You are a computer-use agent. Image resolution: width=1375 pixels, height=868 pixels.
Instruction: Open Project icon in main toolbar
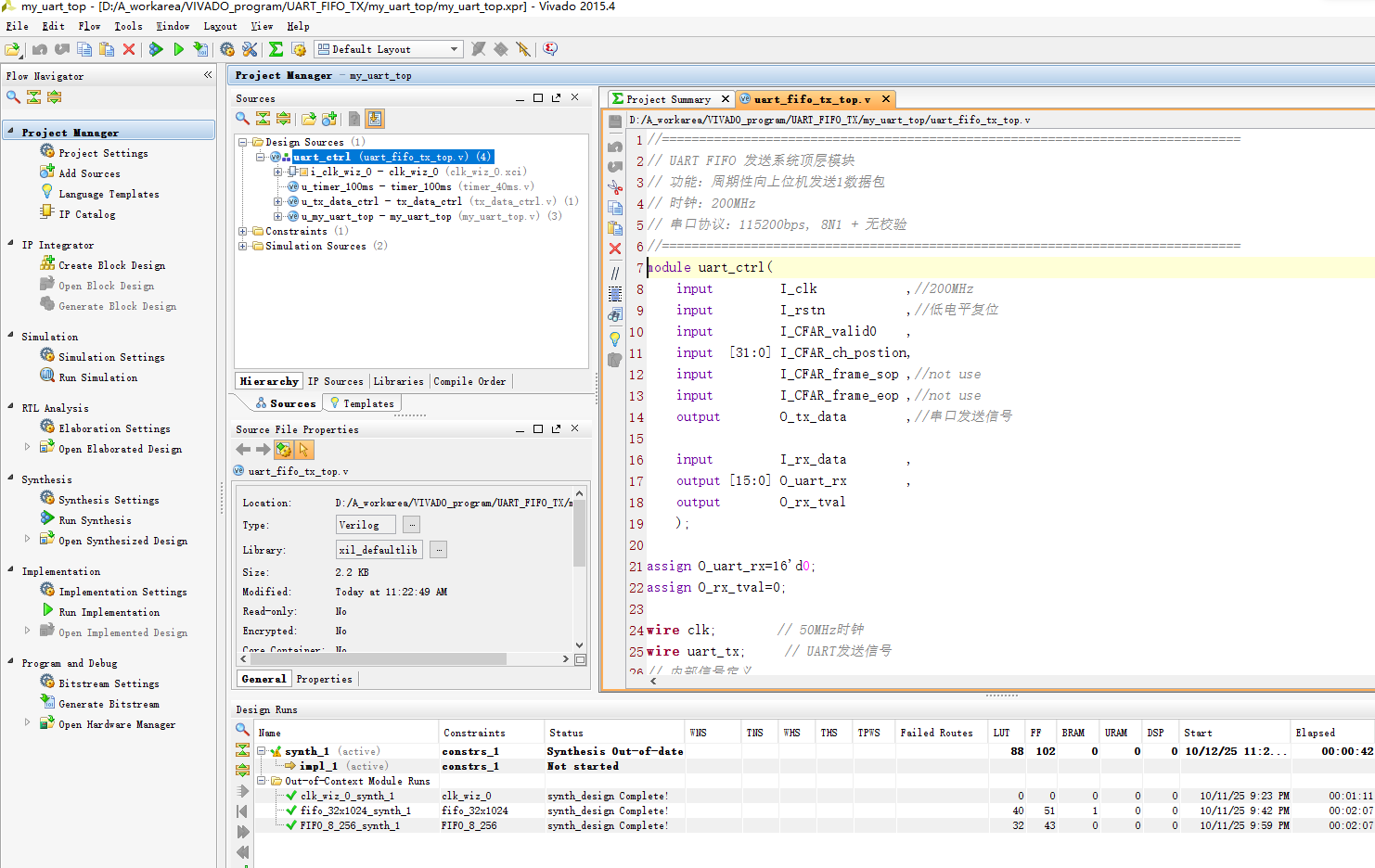coord(13,49)
